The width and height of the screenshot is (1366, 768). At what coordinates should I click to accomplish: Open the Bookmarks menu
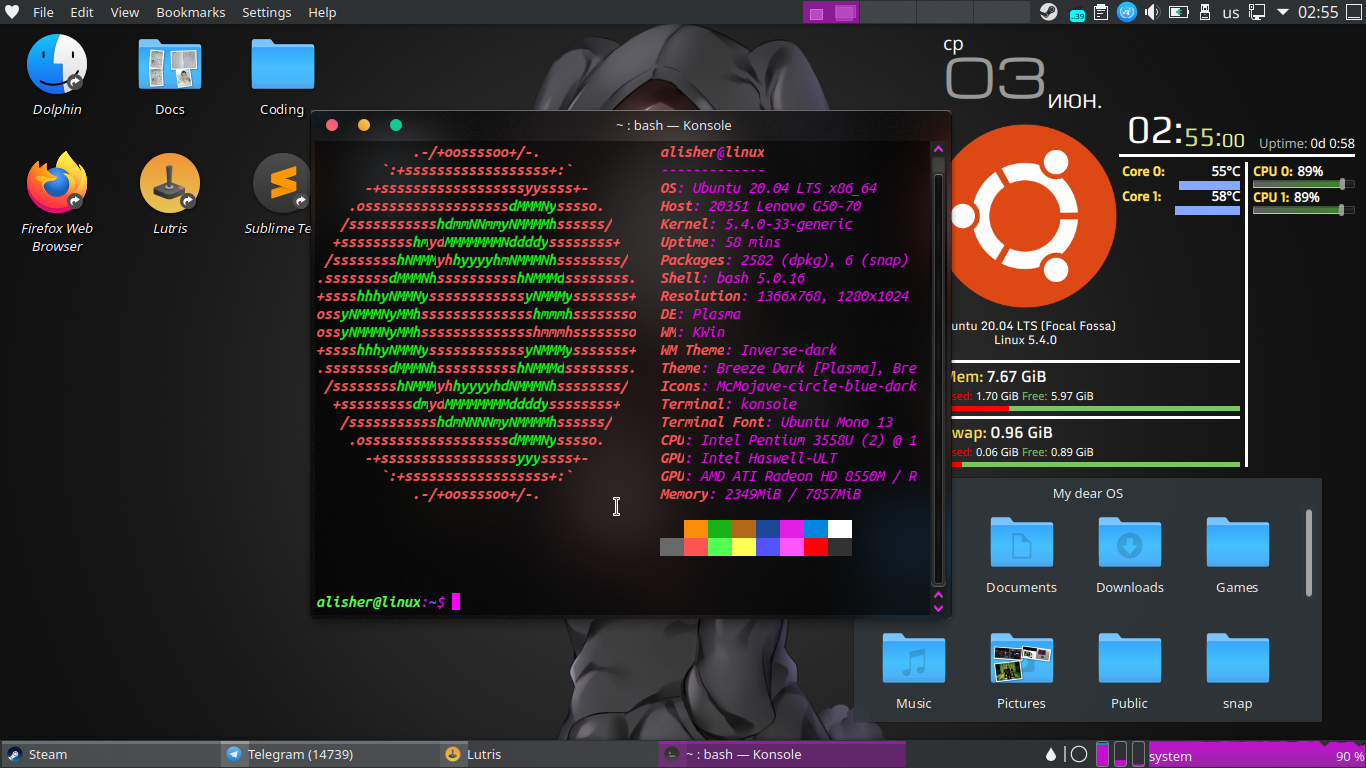click(191, 12)
